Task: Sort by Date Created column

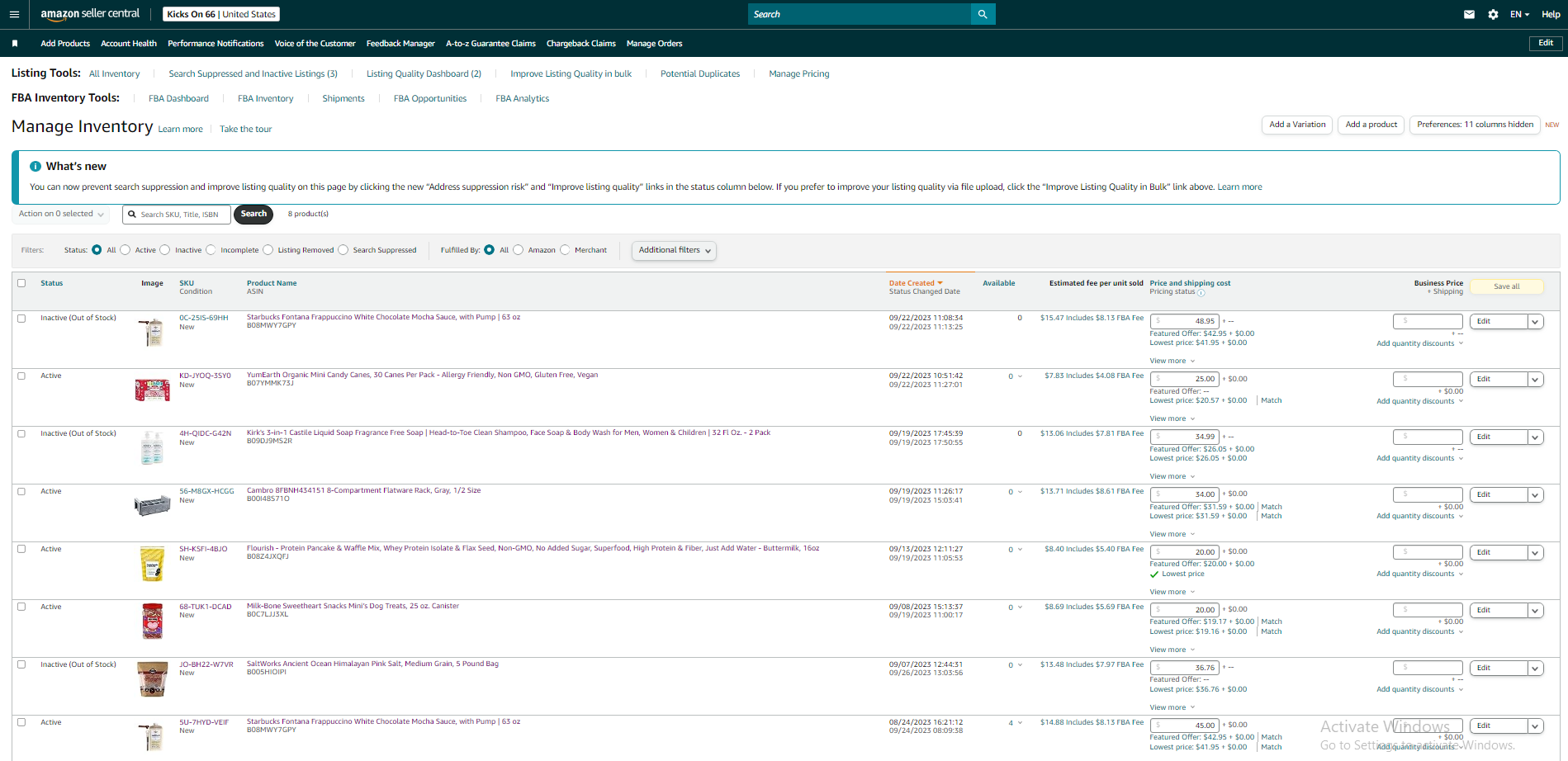Action: (915, 283)
